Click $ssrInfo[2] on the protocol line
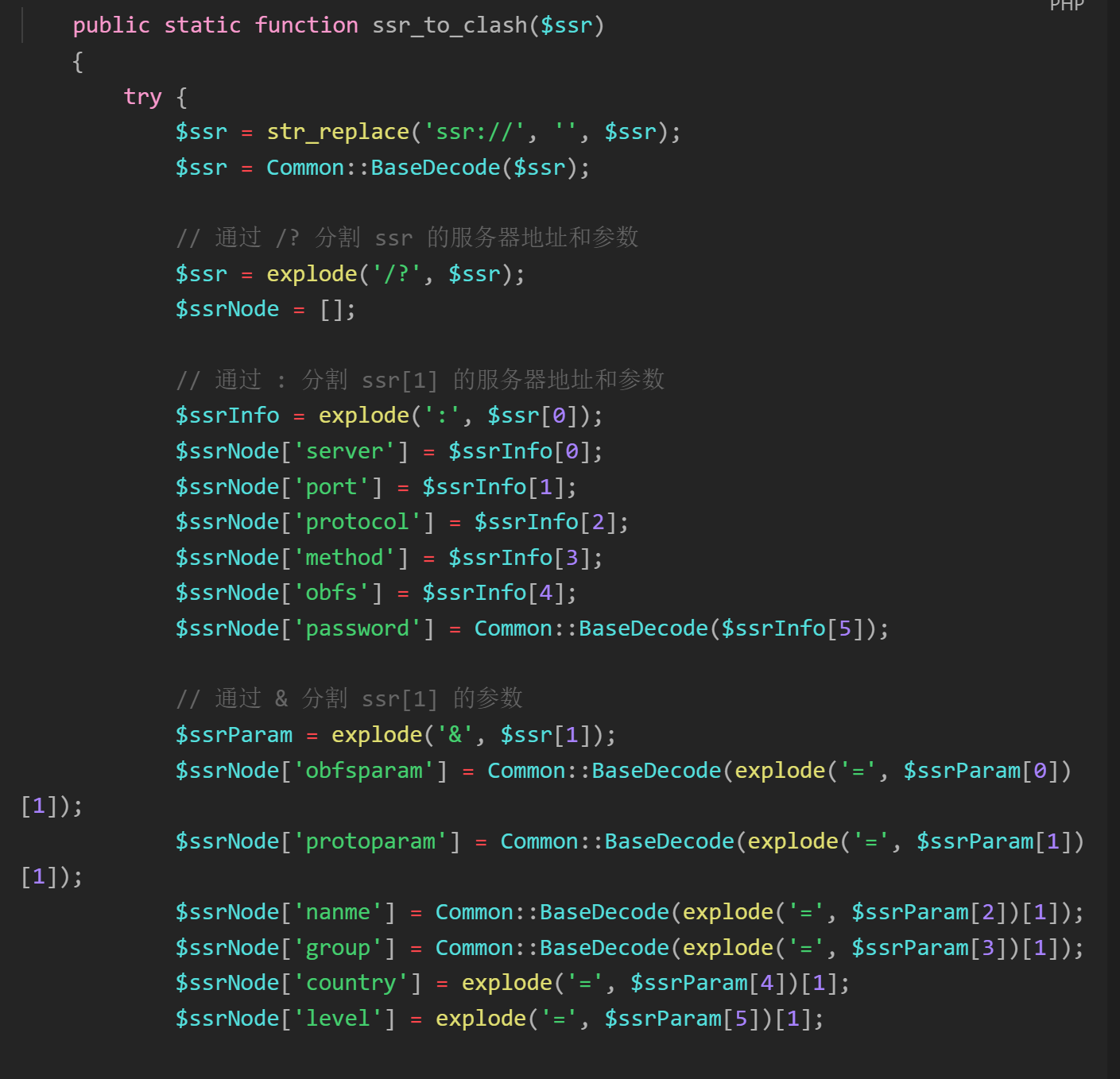Viewport: 1120px width, 1079px height. [546, 522]
